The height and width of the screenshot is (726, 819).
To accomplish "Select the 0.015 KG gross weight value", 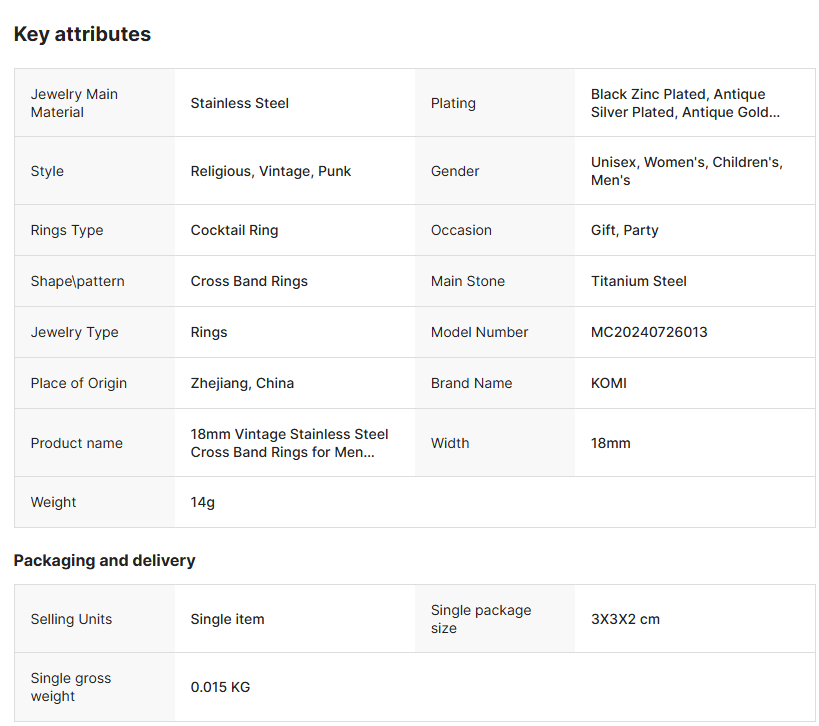I will pos(220,687).
